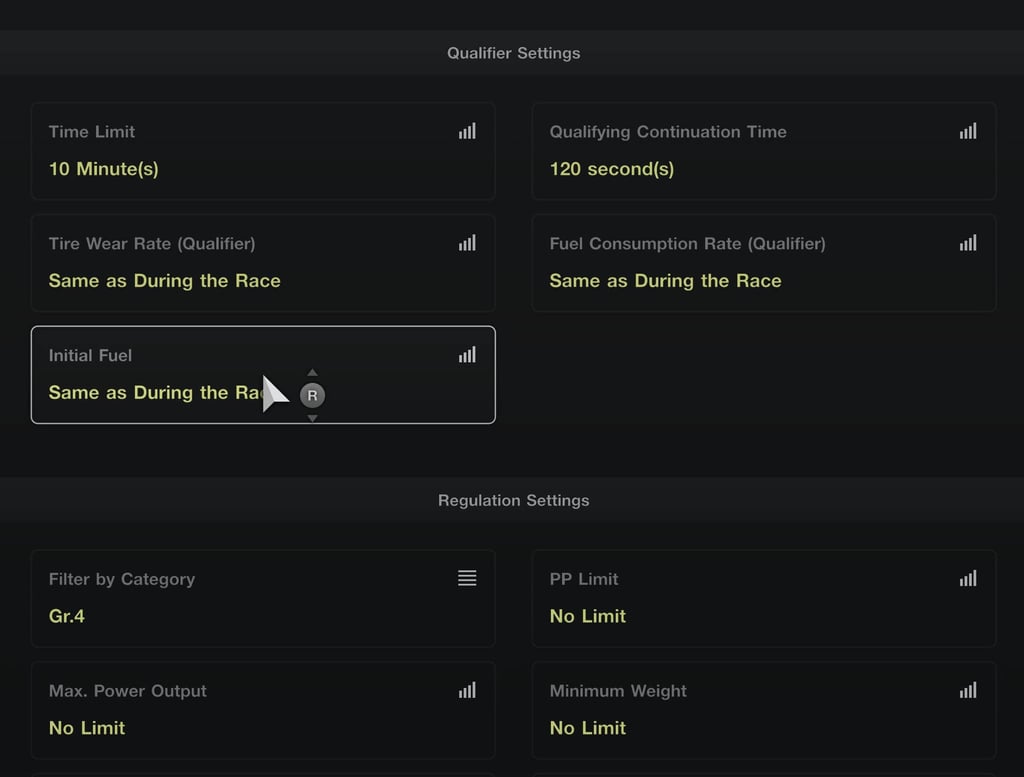Decrease value with down arrow below R
This screenshot has height=777, width=1024.
(x=312, y=418)
